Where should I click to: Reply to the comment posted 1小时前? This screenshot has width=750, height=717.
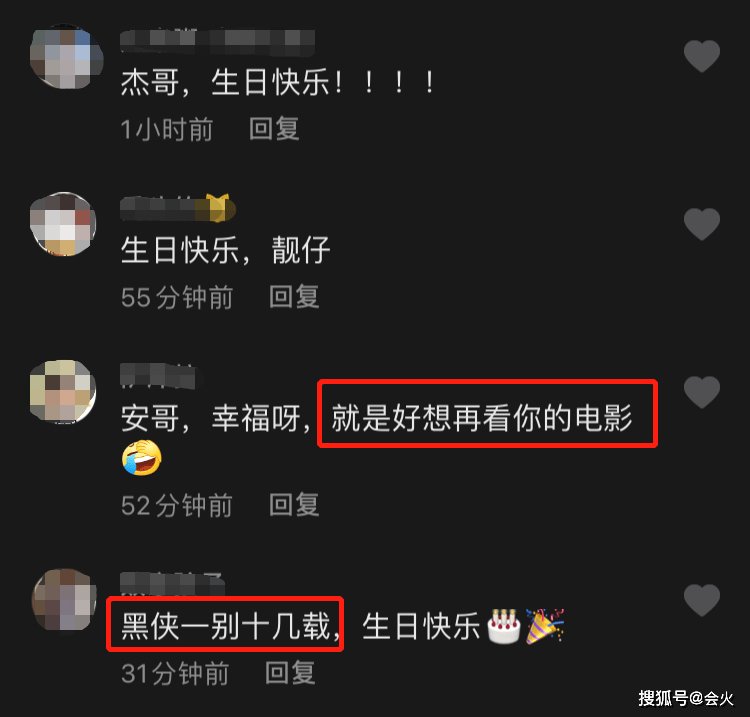(275, 129)
